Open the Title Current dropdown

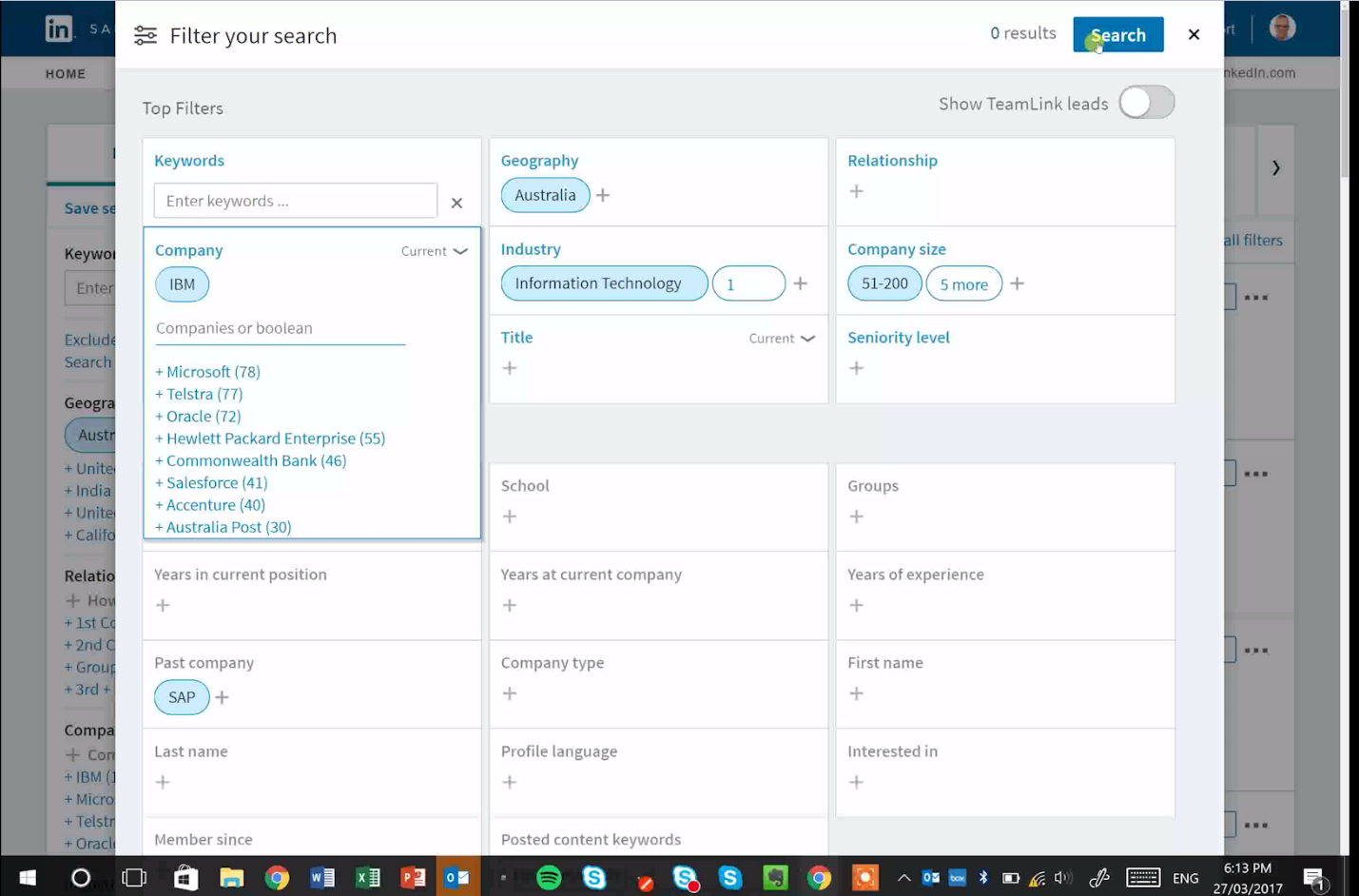(x=781, y=339)
